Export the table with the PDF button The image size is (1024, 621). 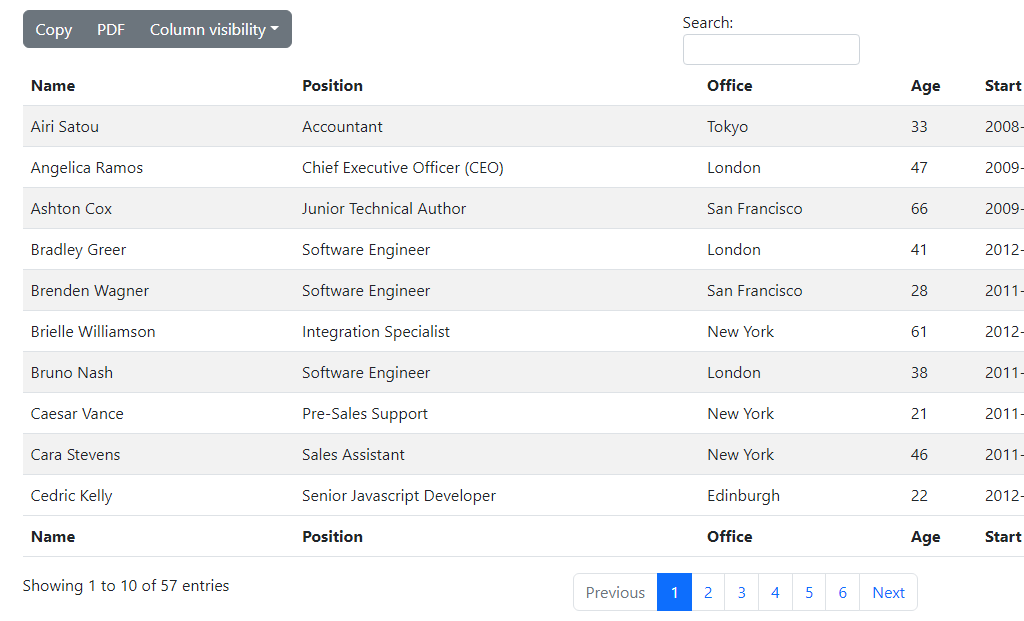tap(111, 30)
